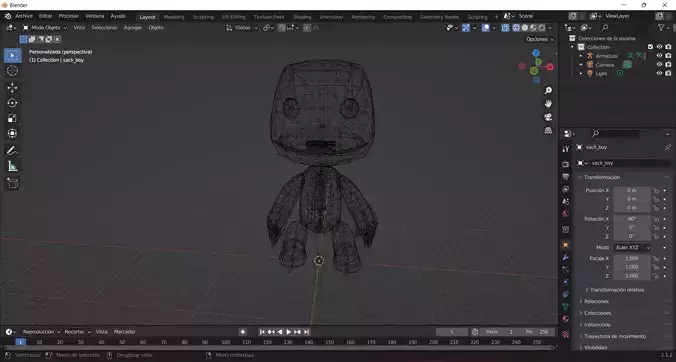The width and height of the screenshot is (676, 362).
Task: Switch to the Layout workspace tab
Action: [x=147, y=17]
